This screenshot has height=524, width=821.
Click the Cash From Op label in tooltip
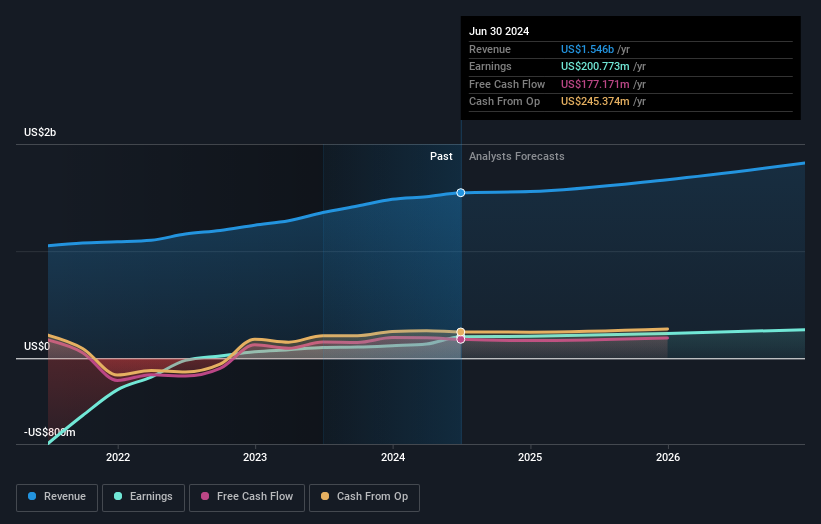pos(504,102)
